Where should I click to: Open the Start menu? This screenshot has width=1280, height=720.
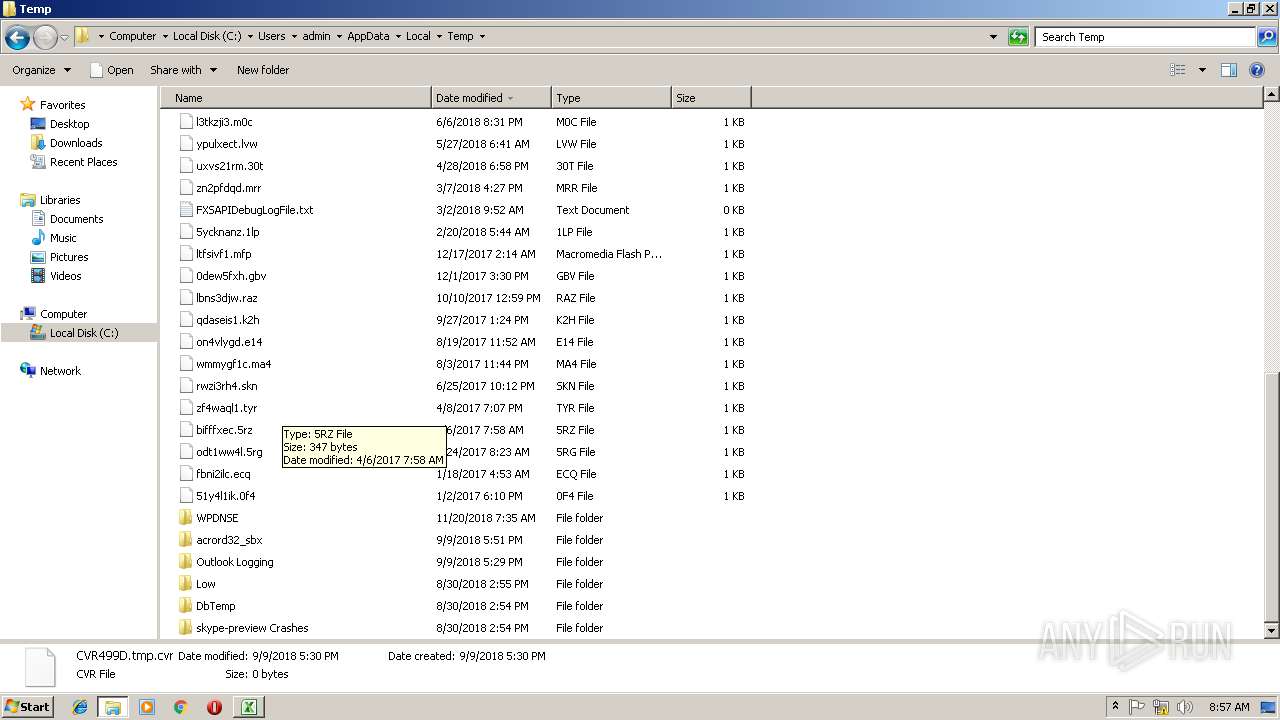(x=28, y=707)
